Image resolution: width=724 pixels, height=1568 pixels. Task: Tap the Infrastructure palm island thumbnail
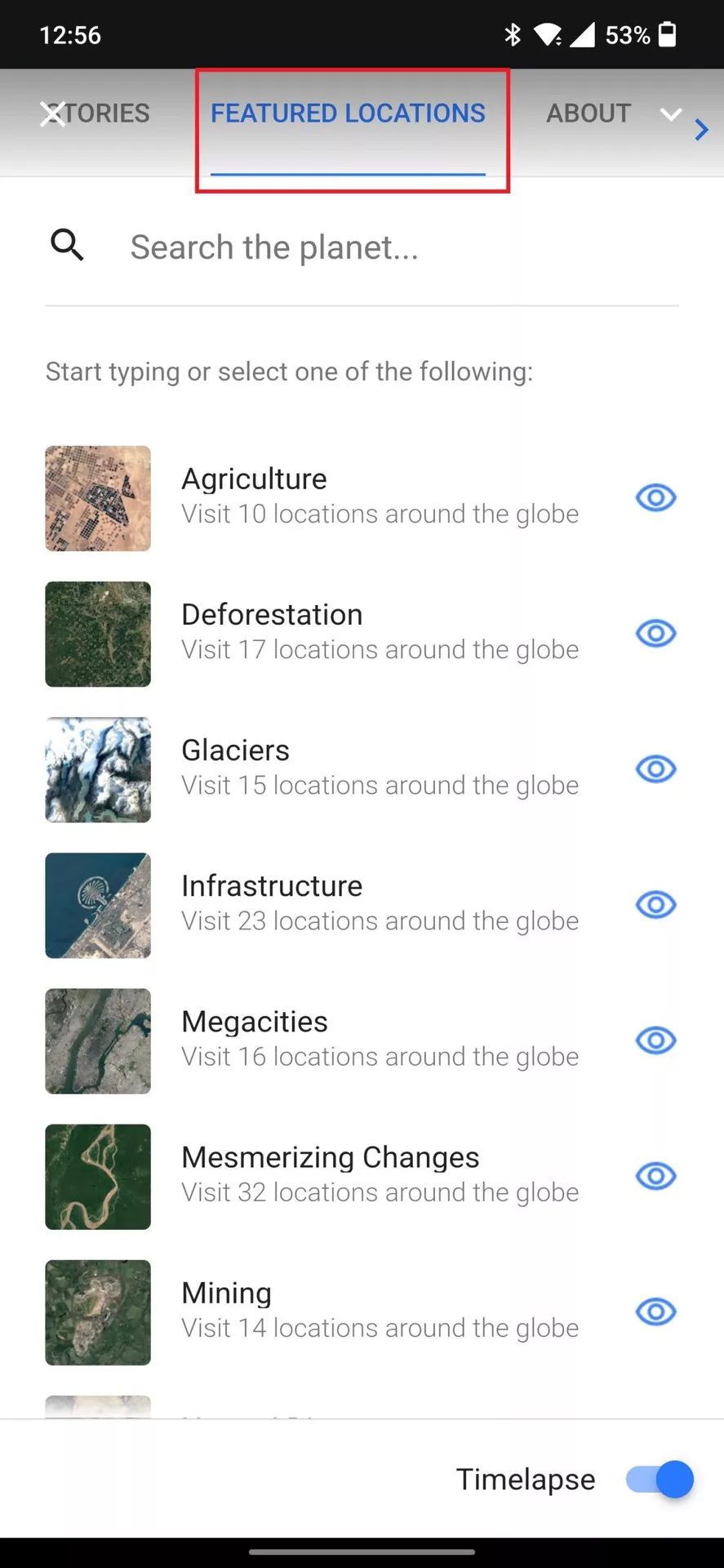coord(98,905)
